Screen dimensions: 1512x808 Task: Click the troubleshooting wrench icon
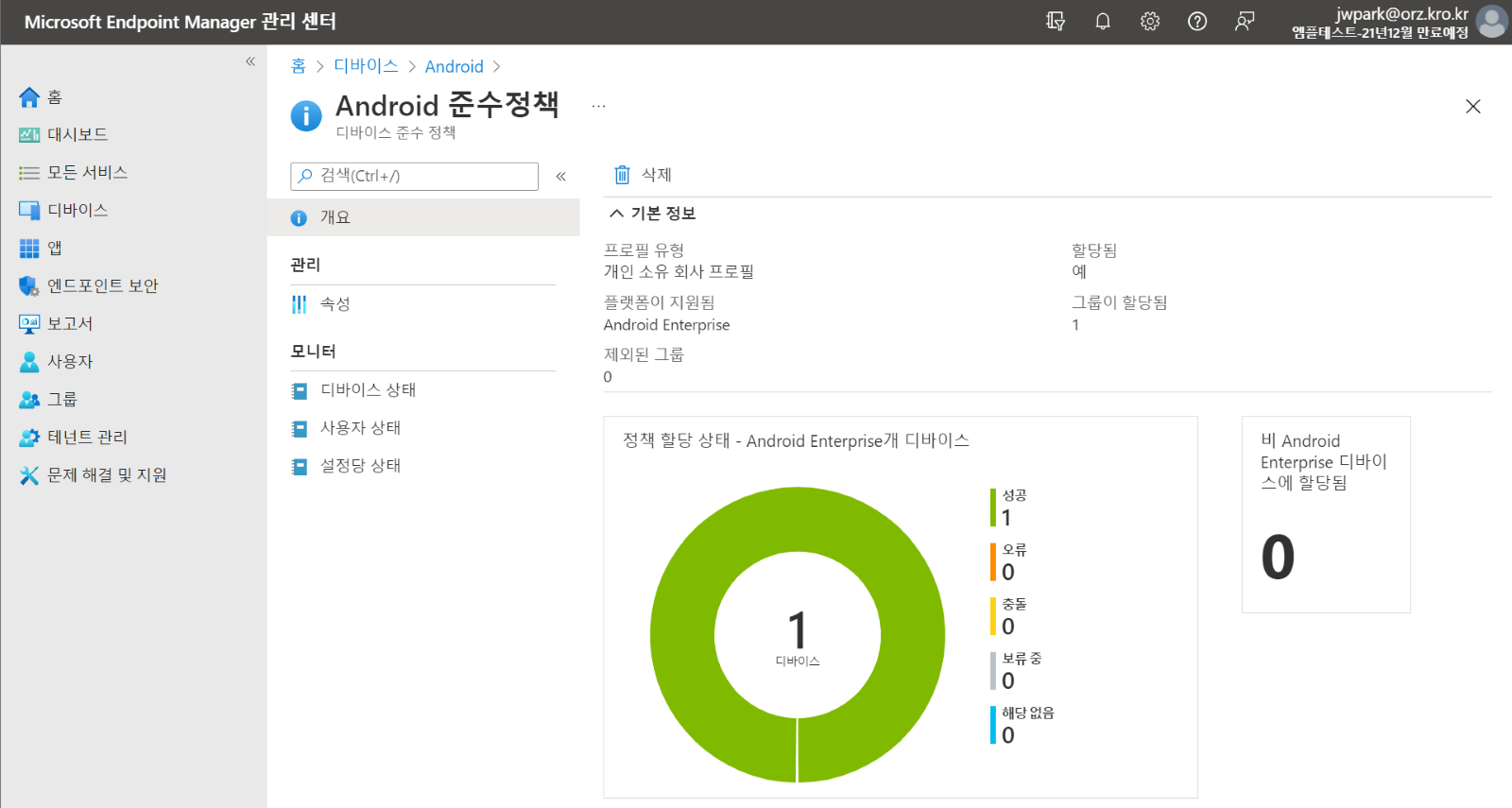point(29,475)
